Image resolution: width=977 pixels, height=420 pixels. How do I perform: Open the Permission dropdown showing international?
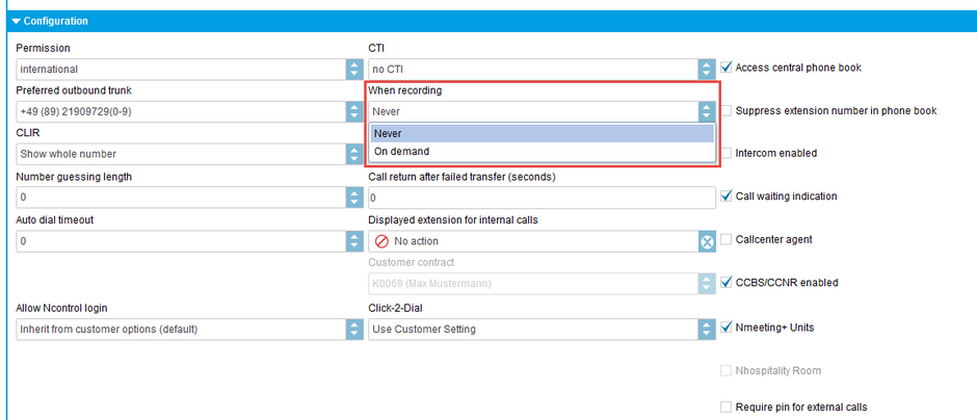(x=189, y=69)
